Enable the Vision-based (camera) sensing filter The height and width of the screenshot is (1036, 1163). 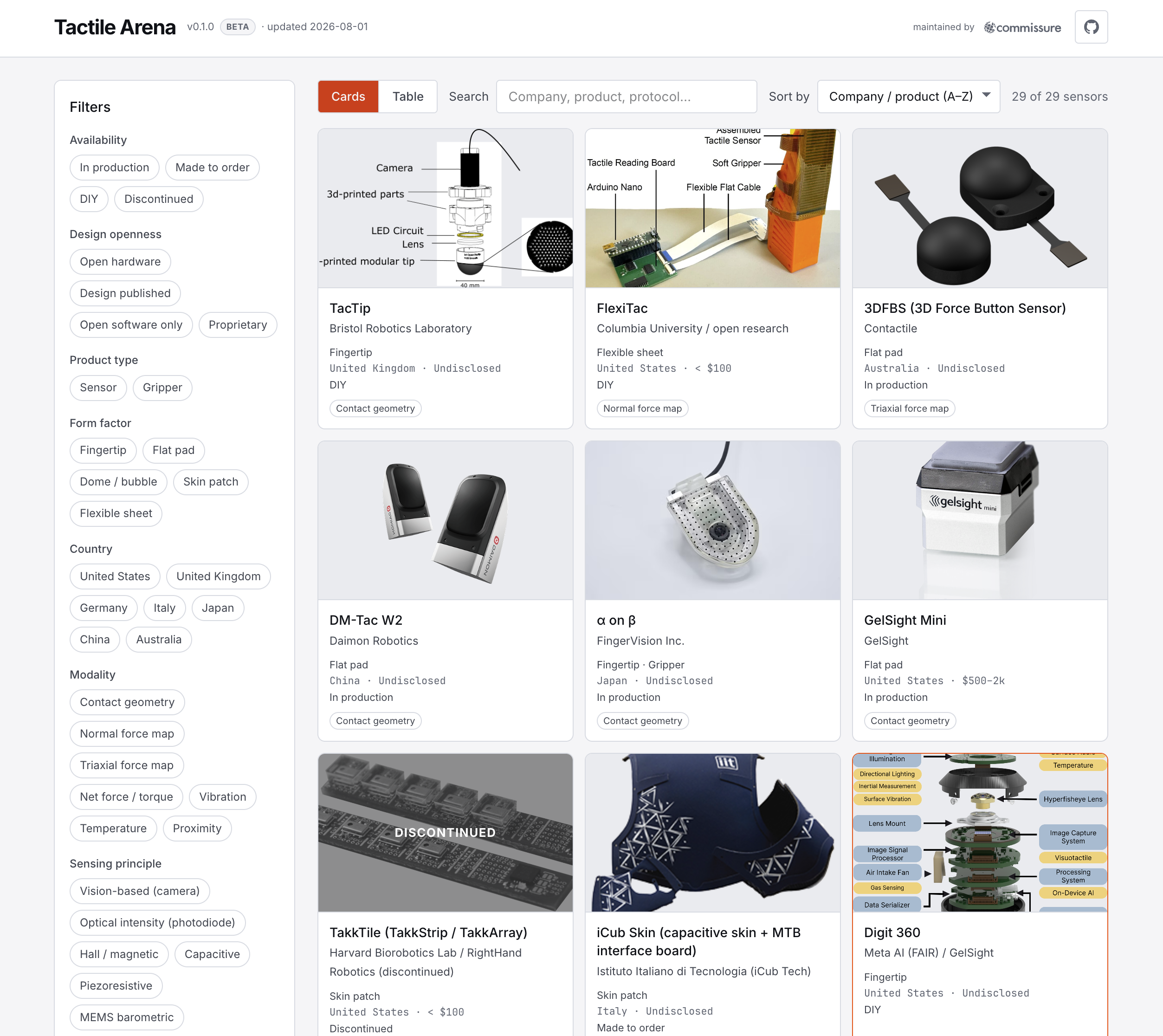140,892
